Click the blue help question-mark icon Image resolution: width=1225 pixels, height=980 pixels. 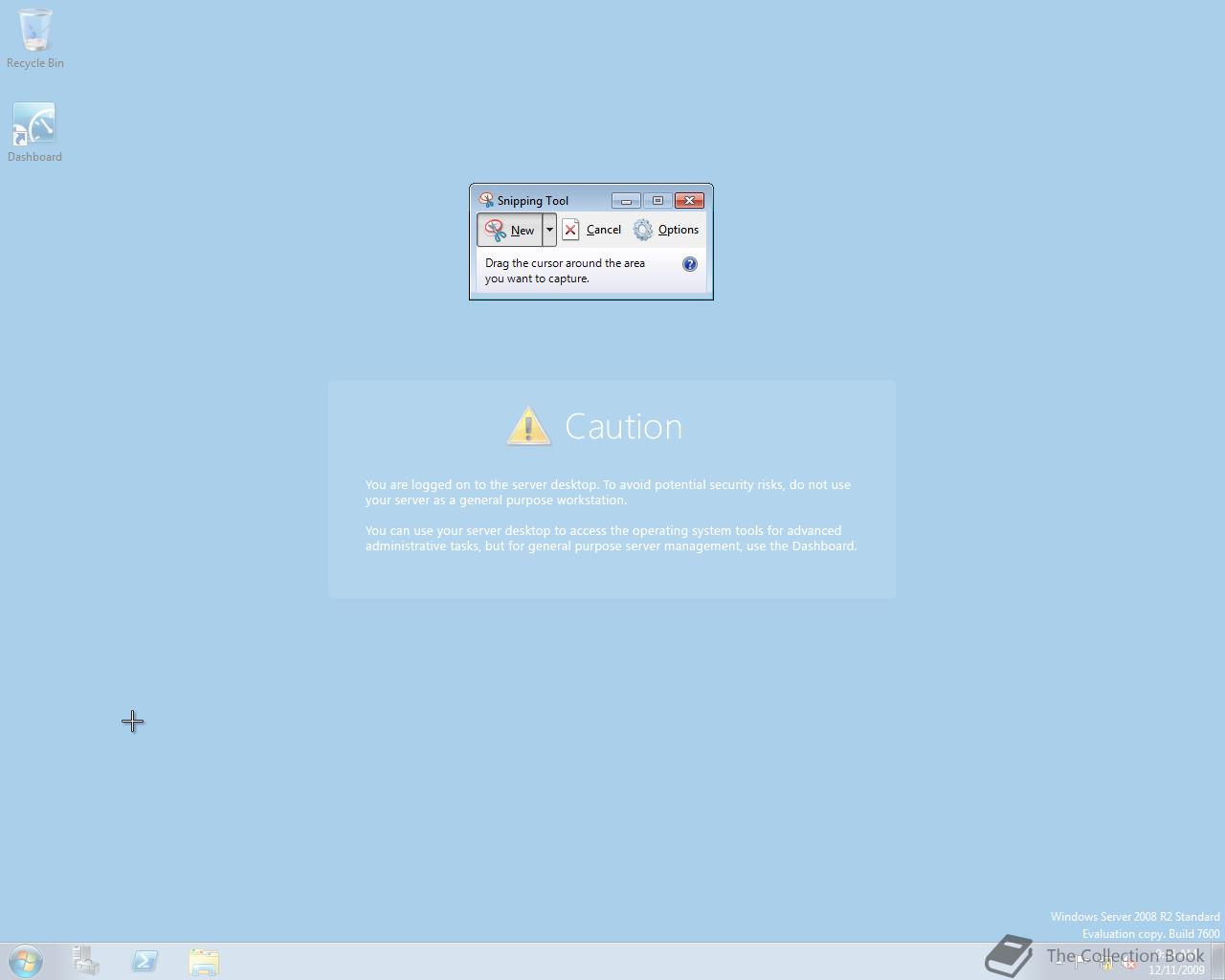pos(690,264)
